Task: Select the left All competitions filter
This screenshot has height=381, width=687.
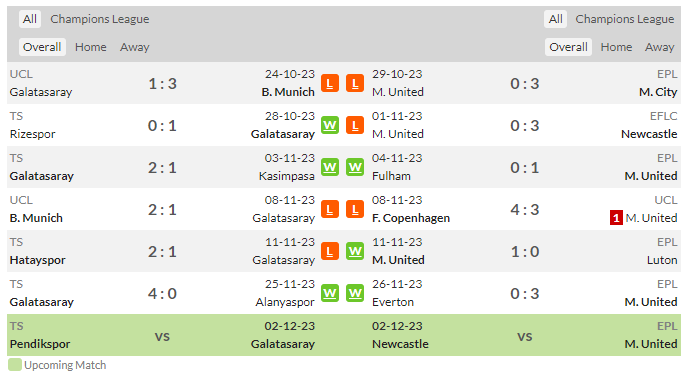Action: pos(30,19)
